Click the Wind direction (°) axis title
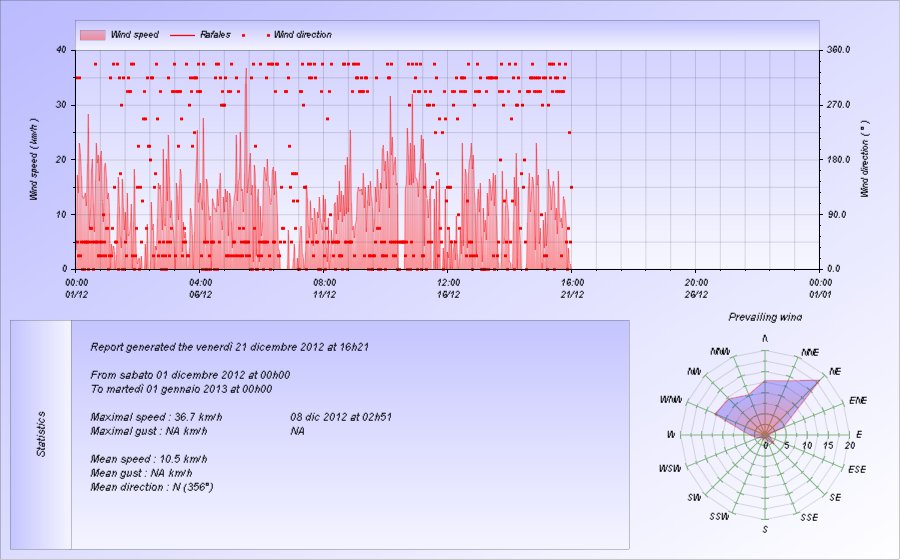The width and height of the screenshot is (900, 560). pos(865,160)
